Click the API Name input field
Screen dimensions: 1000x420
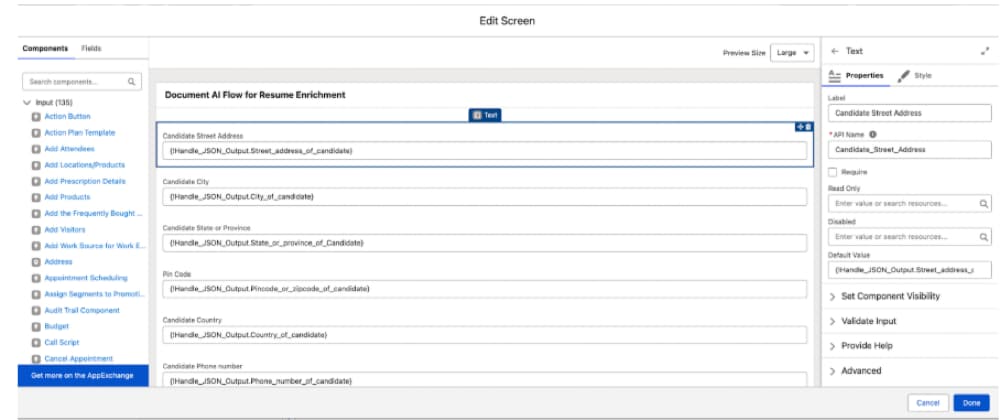[909, 150]
